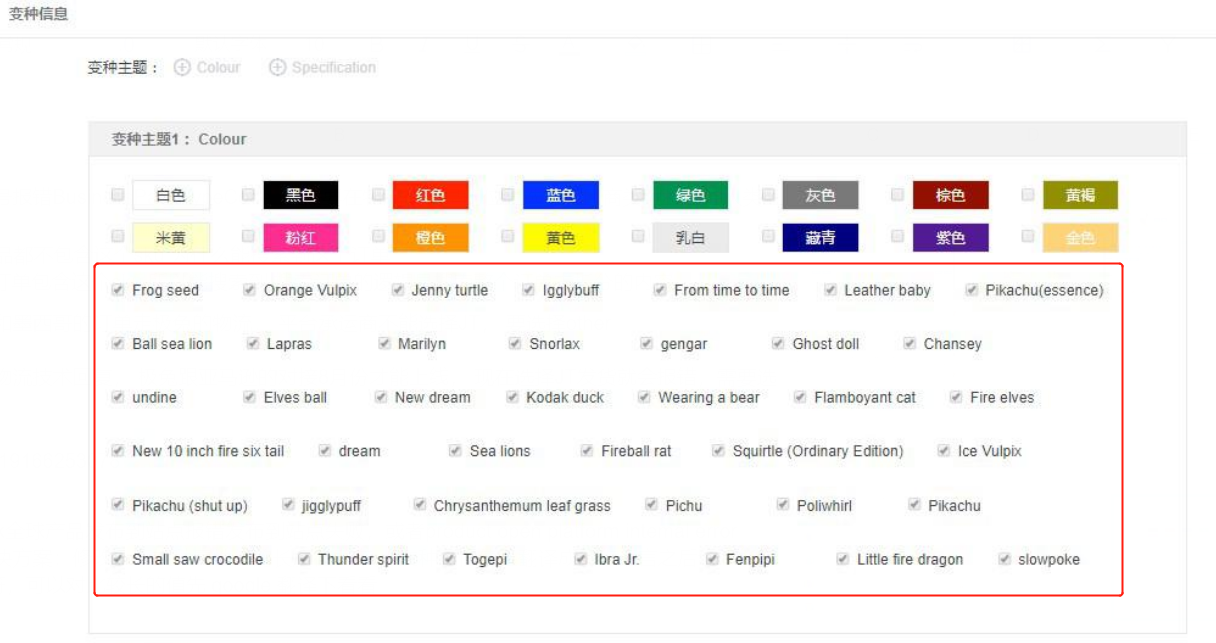
Task: Select the navy 藏青 color swatch
Action: click(821, 237)
